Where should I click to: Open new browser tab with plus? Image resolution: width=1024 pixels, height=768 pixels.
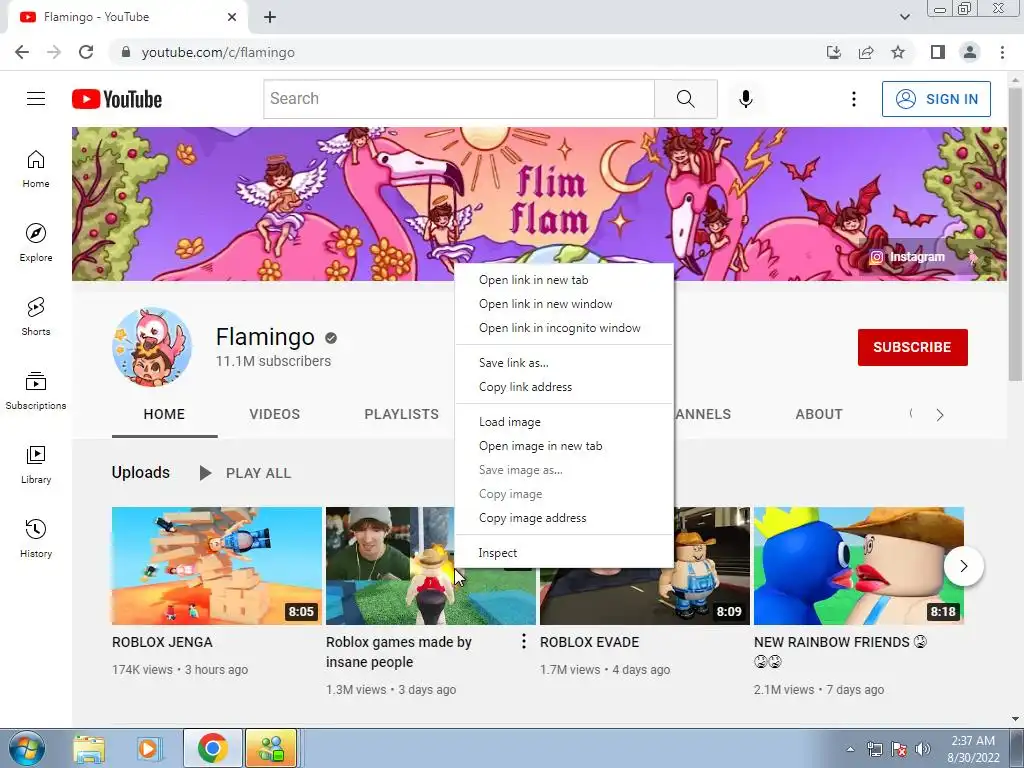(270, 17)
